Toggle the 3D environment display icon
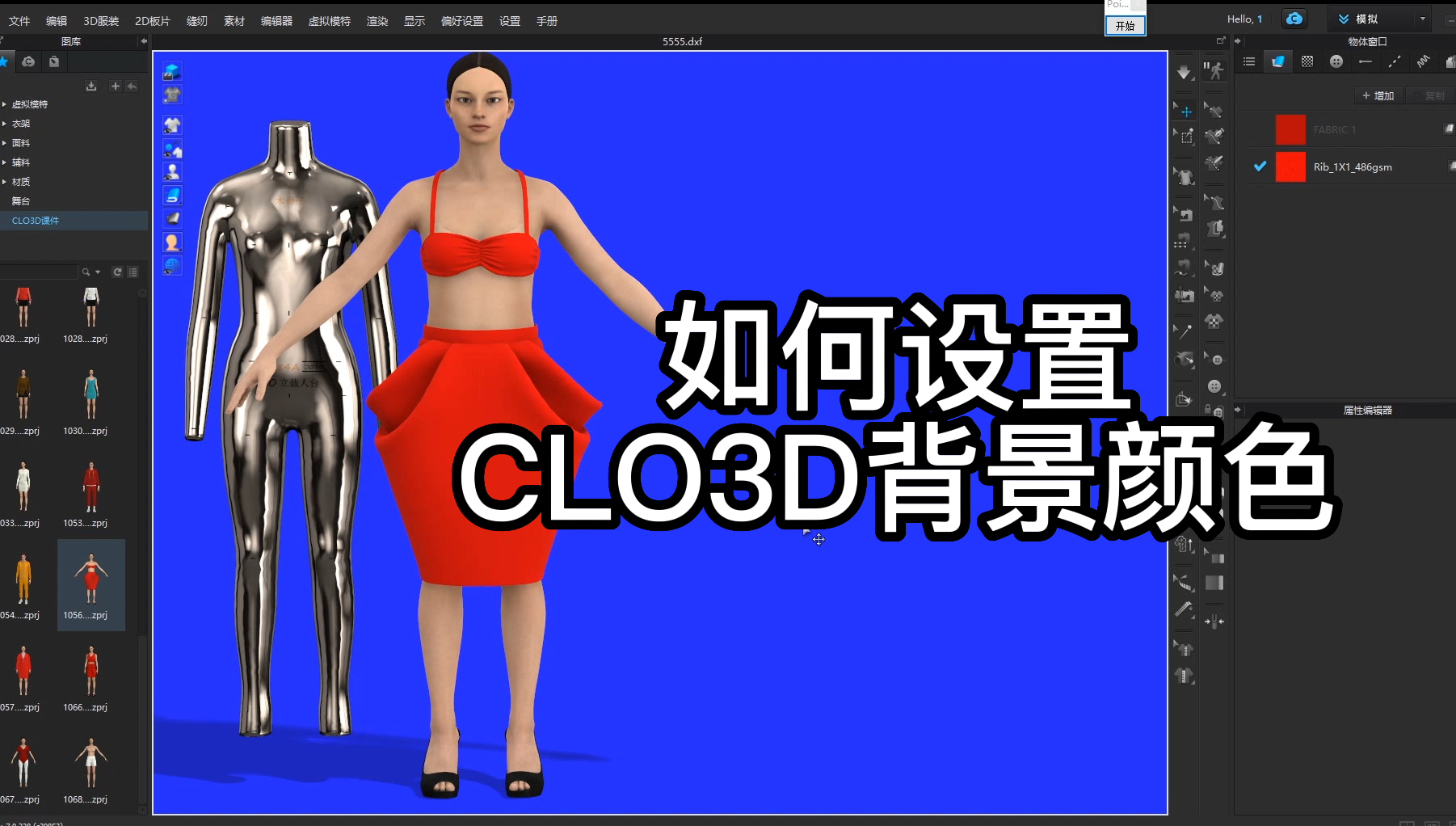This screenshot has height=826, width=1456. point(171,72)
